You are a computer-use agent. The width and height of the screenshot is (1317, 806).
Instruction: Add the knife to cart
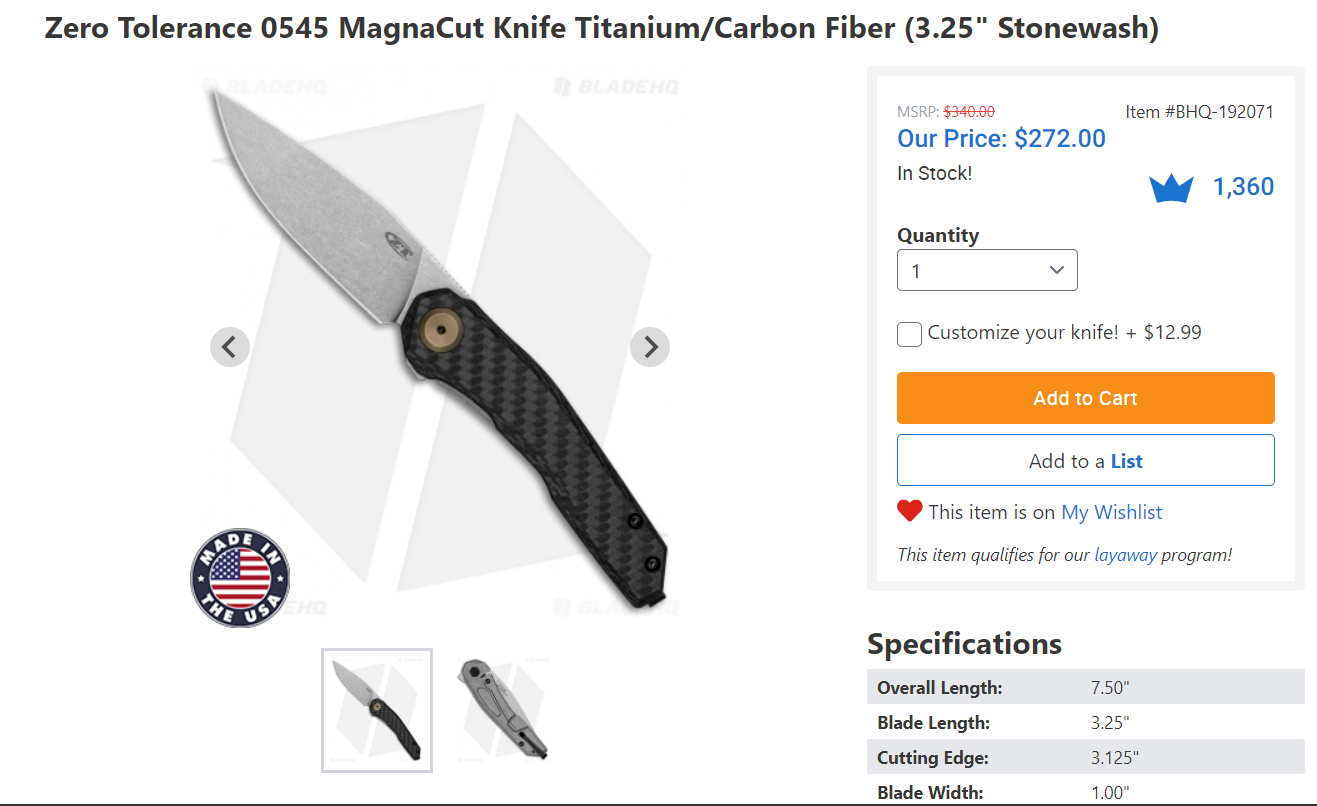(x=1085, y=398)
